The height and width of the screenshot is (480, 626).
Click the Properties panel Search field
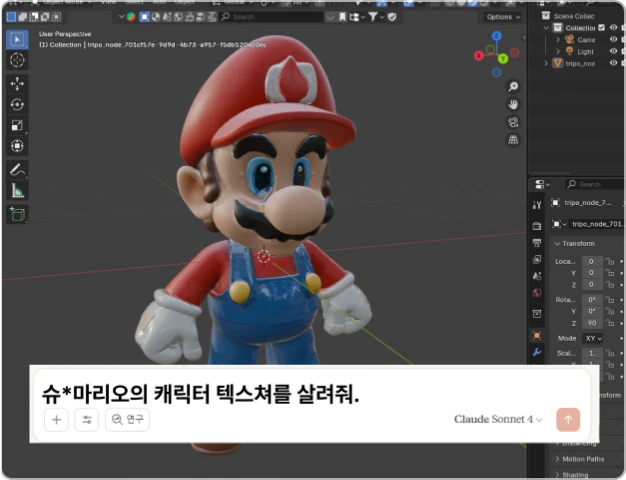(594, 184)
